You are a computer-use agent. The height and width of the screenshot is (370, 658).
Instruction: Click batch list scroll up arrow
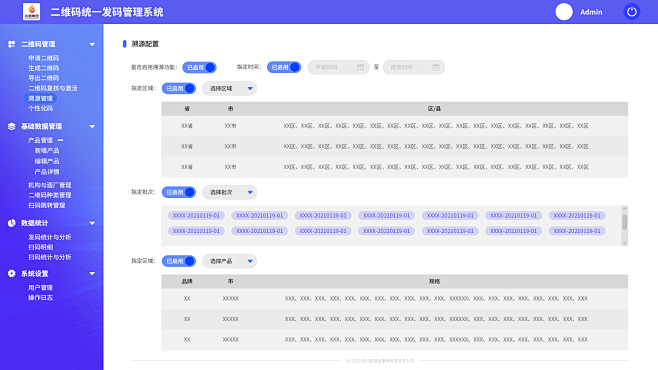coord(624,208)
